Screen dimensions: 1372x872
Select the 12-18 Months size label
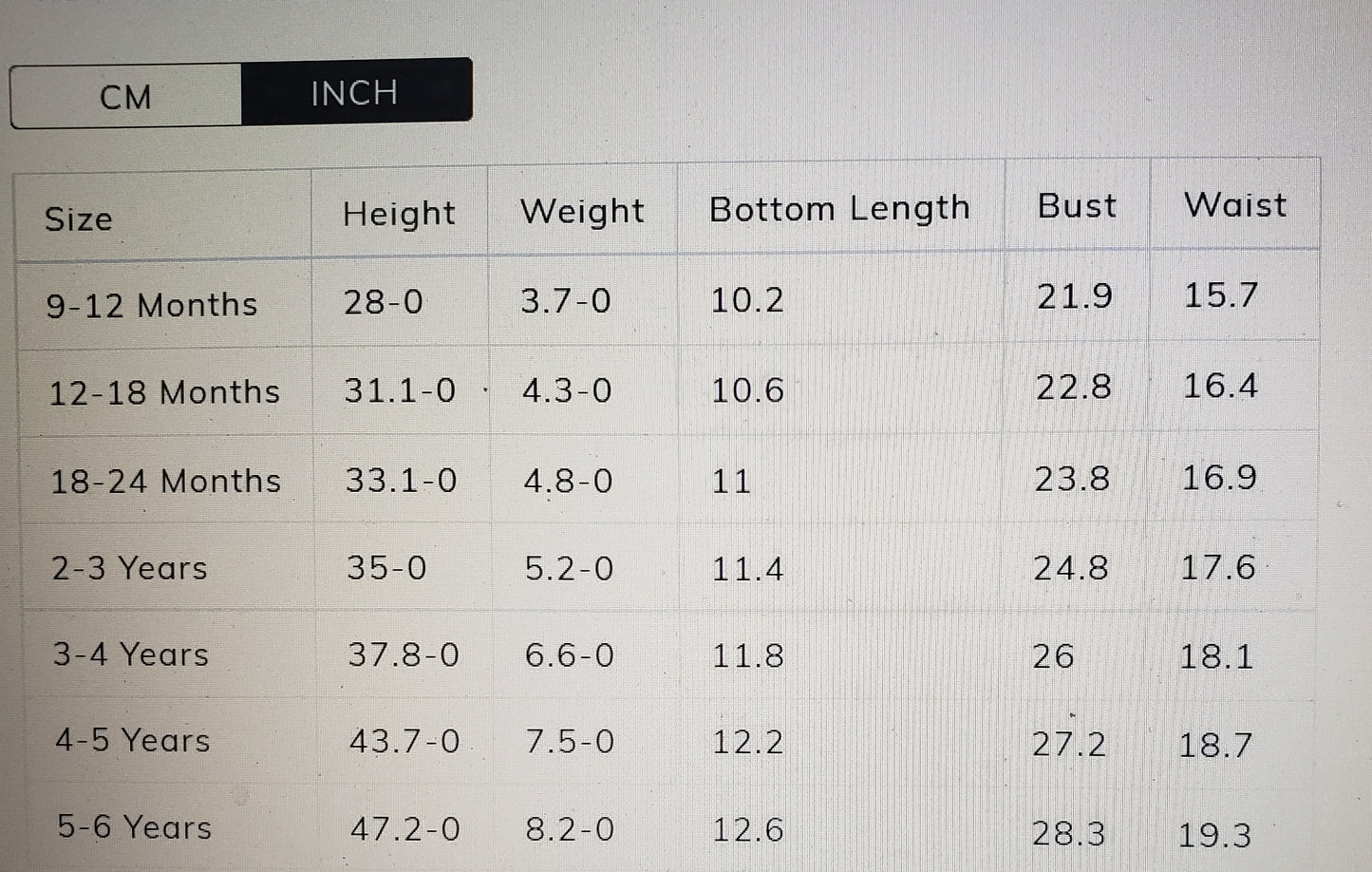tap(164, 391)
